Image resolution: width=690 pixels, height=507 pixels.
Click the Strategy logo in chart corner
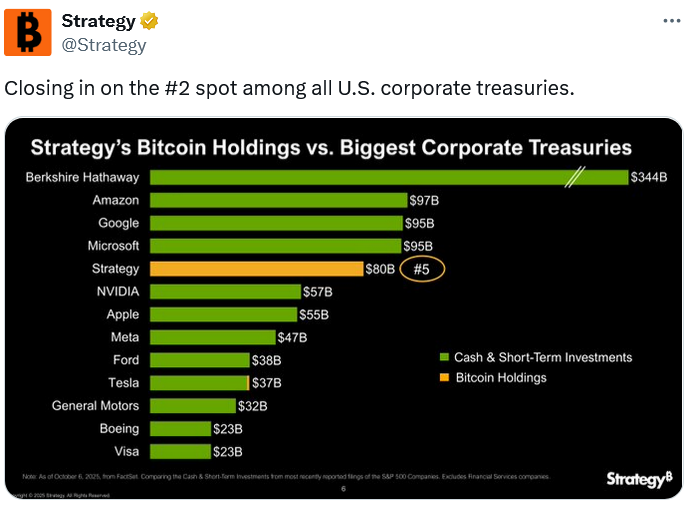(639, 479)
